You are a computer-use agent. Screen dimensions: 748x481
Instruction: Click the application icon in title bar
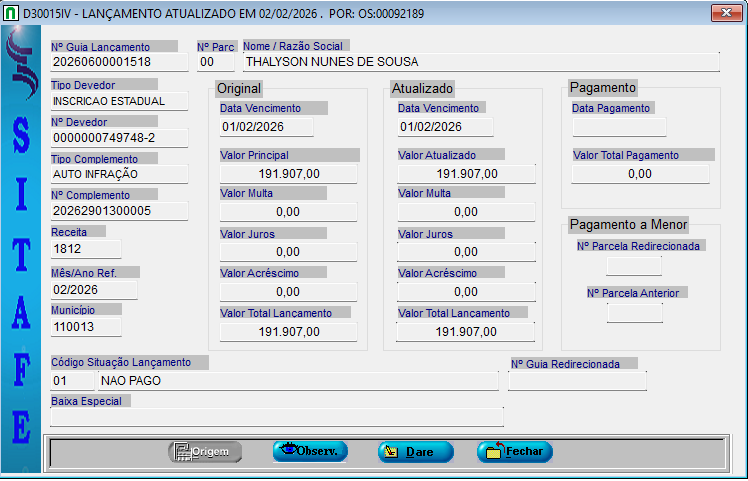pyautogui.click(x=11, y=14)
